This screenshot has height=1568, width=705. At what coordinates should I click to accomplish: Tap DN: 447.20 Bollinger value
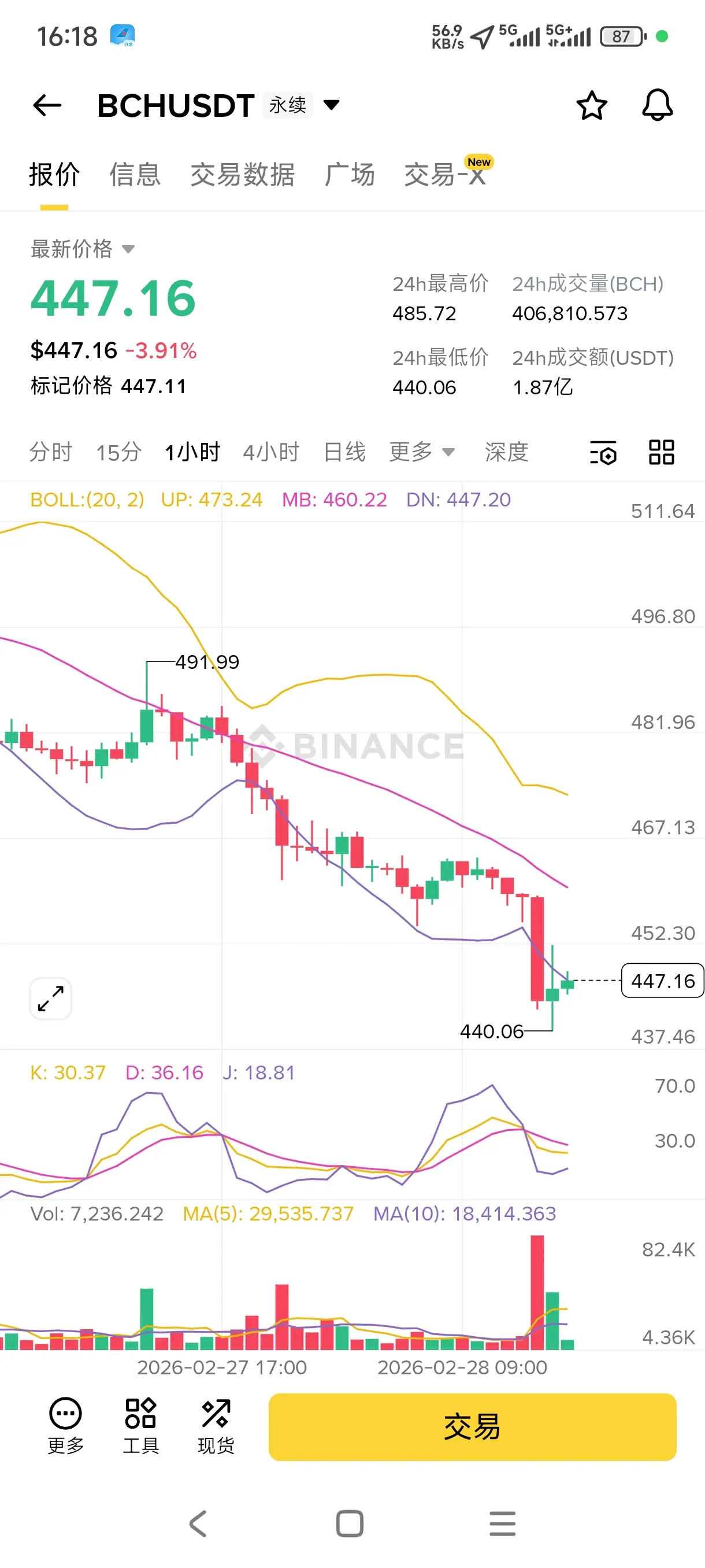point(459,500)
